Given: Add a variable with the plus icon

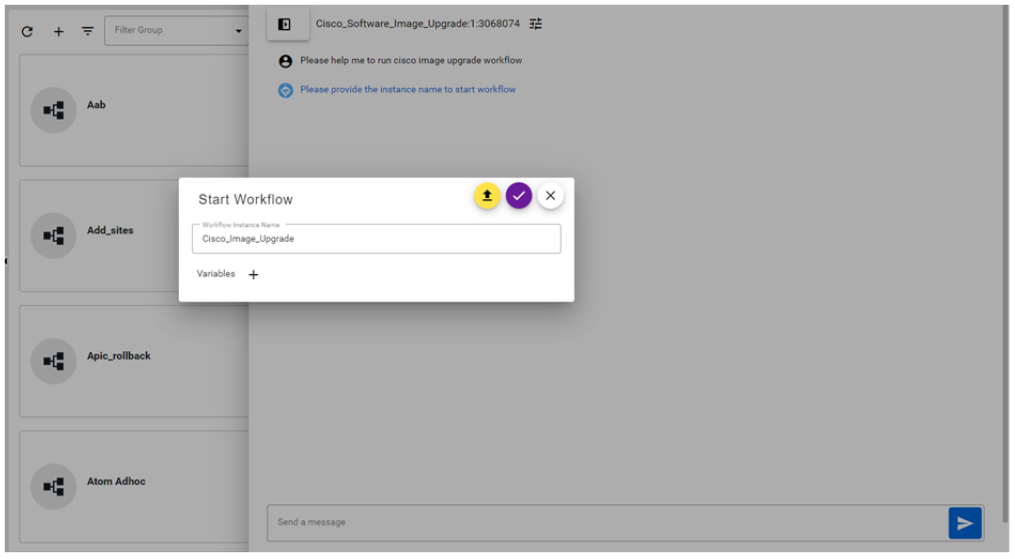Looking at the screenshot, I should pos(253,275).
